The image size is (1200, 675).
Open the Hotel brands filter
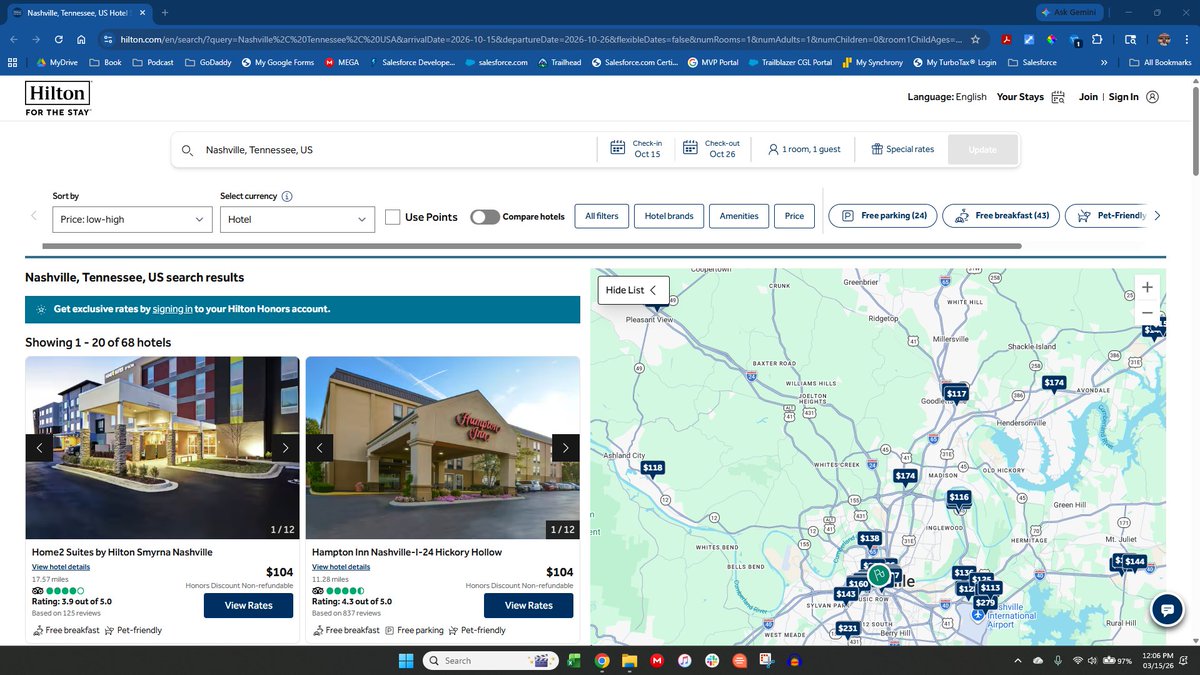pyautogui.click(x=669, y=216)
